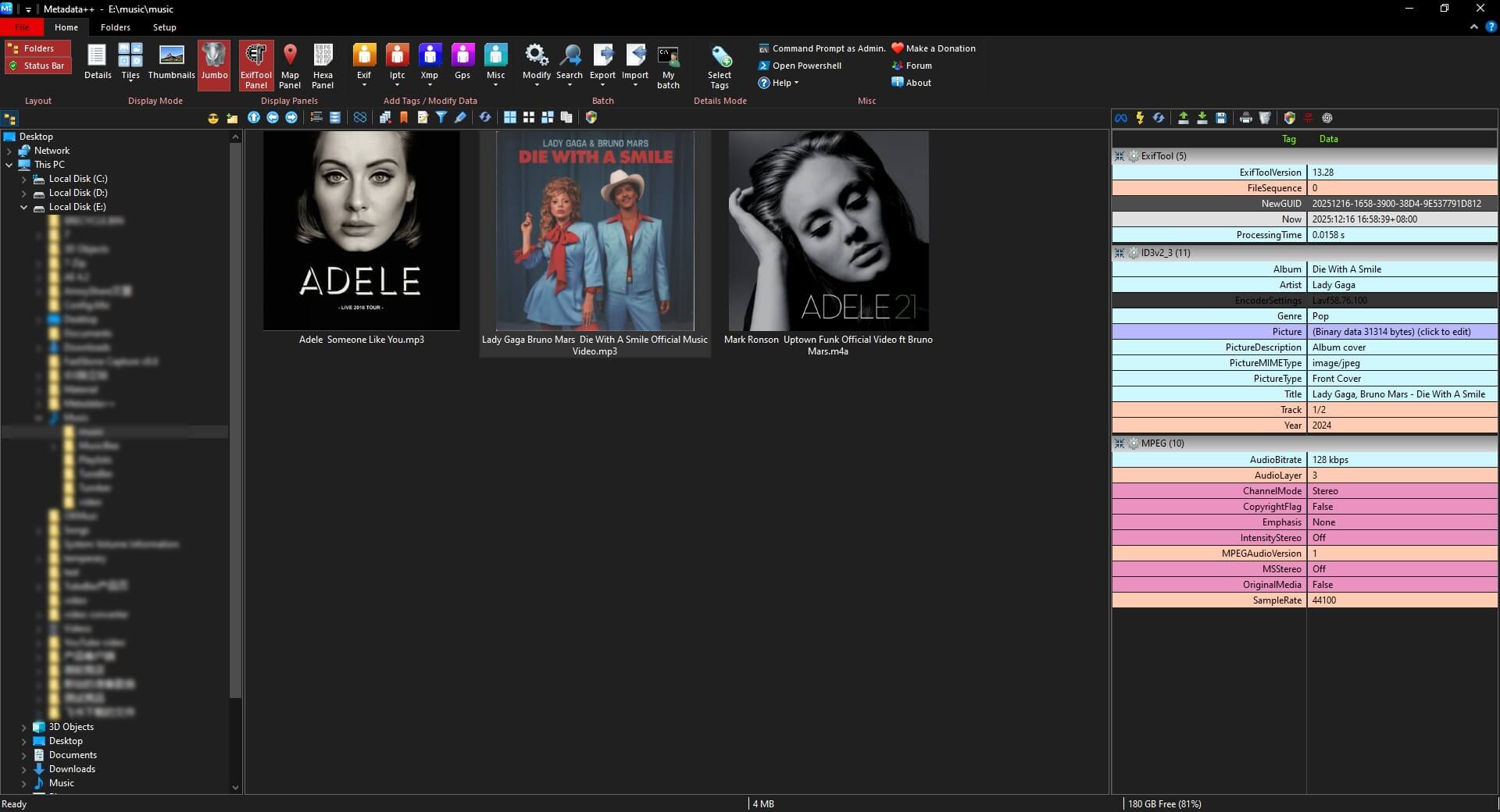The image size is (1500, 812).
Task: Toggle the ExifTool Panel display
Action: coord(256,66)
